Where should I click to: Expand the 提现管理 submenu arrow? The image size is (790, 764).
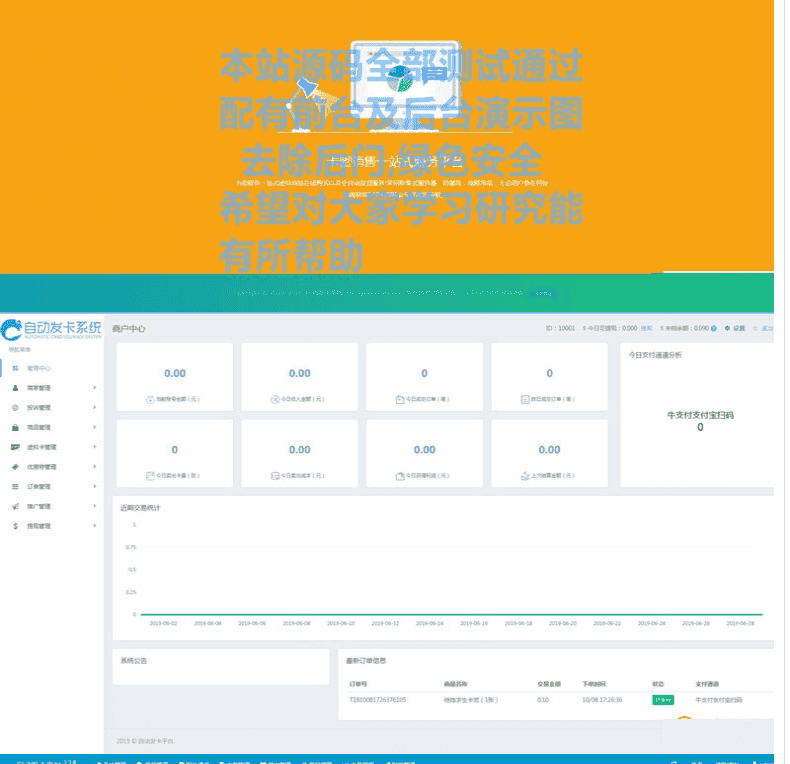95,526
